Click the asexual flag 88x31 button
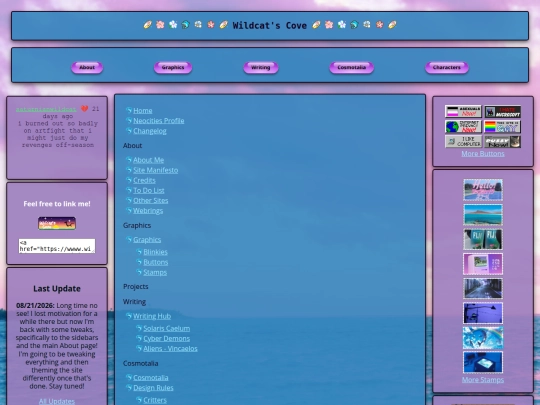 tap(463, 112)
